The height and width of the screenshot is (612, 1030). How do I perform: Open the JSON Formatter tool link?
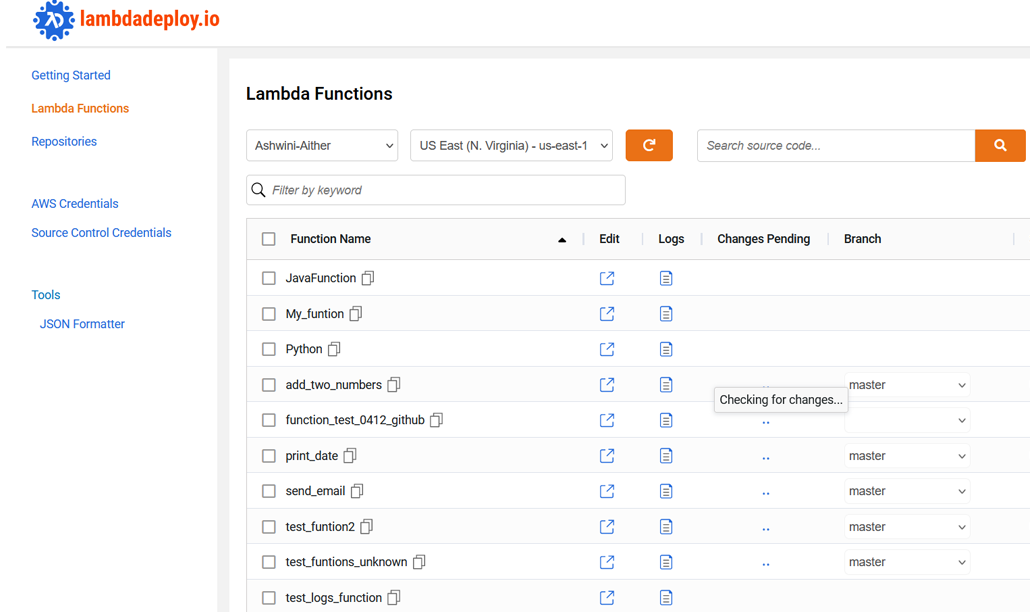(82, 324)
